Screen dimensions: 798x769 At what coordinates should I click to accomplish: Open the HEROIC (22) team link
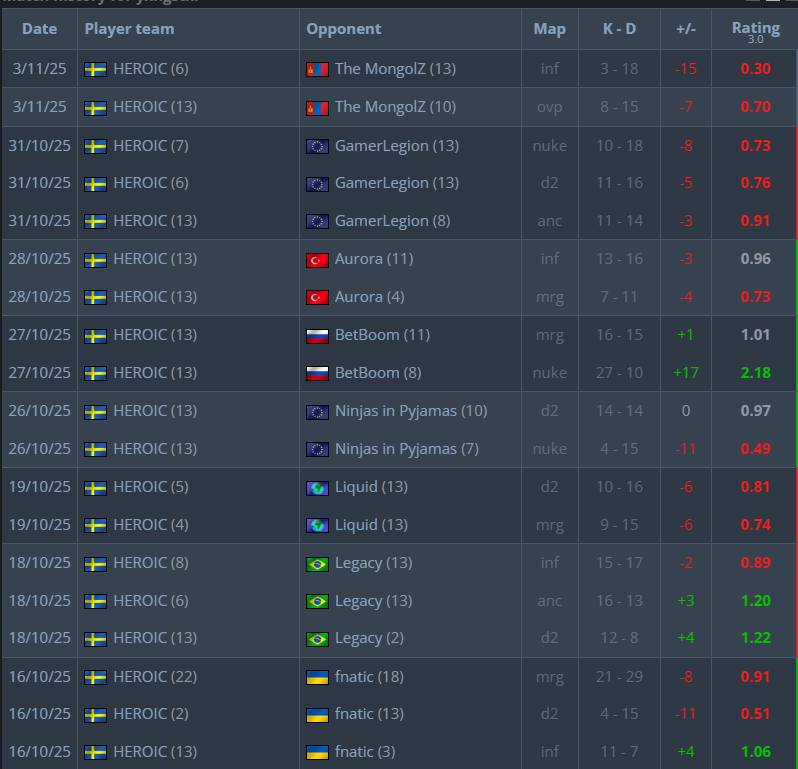(x=155, y=677)
